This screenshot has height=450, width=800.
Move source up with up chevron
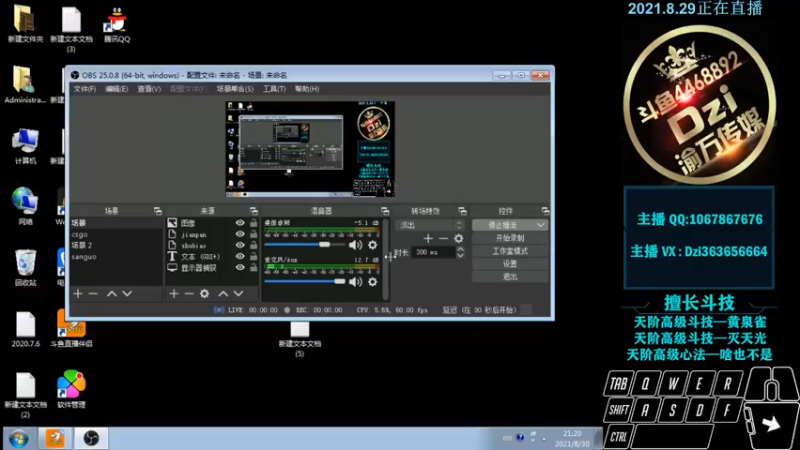click(223, 293)
